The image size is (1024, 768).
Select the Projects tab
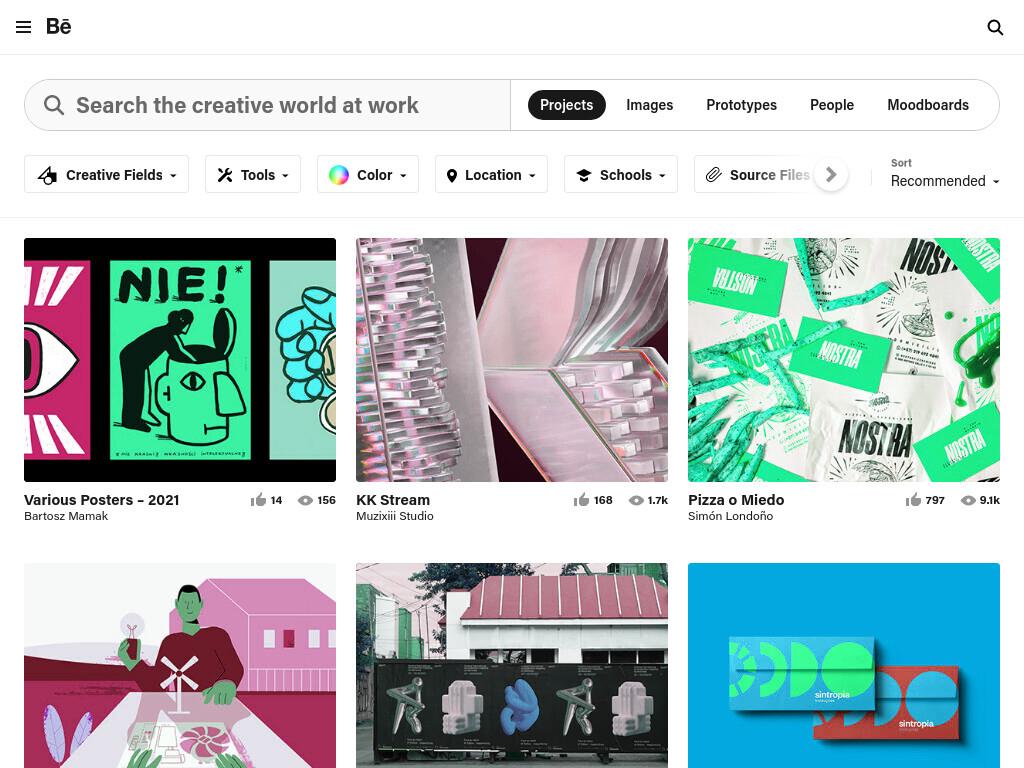pyautogui.click(x=566, y=105)
